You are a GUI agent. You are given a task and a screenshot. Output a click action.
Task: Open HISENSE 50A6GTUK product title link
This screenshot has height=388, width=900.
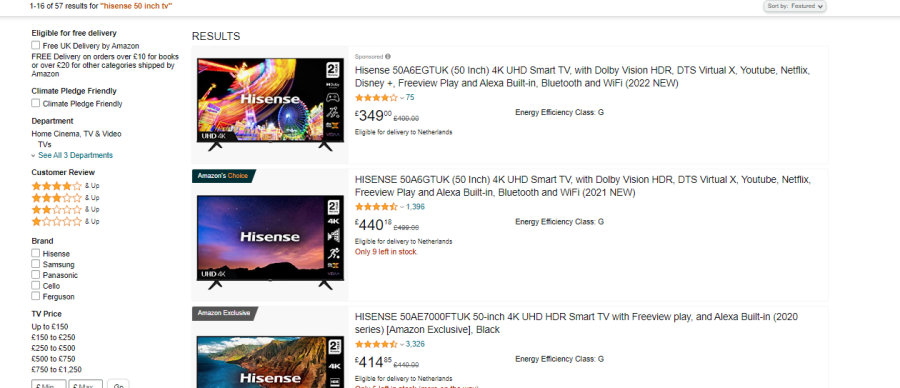click(583, 186)
